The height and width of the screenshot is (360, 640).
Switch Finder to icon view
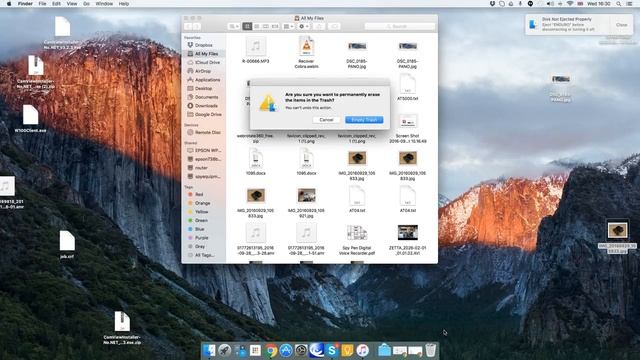(x=247, y=27)
